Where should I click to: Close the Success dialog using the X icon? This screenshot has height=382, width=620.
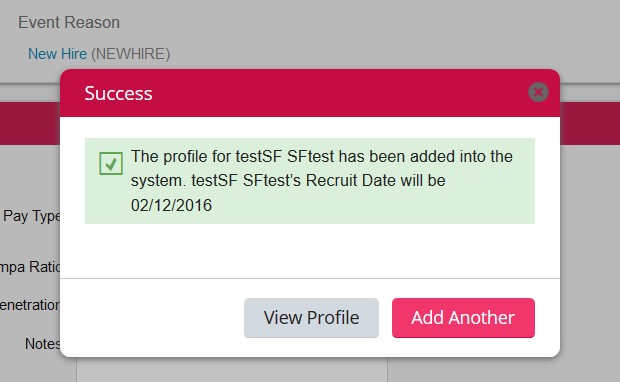(538, 92)
